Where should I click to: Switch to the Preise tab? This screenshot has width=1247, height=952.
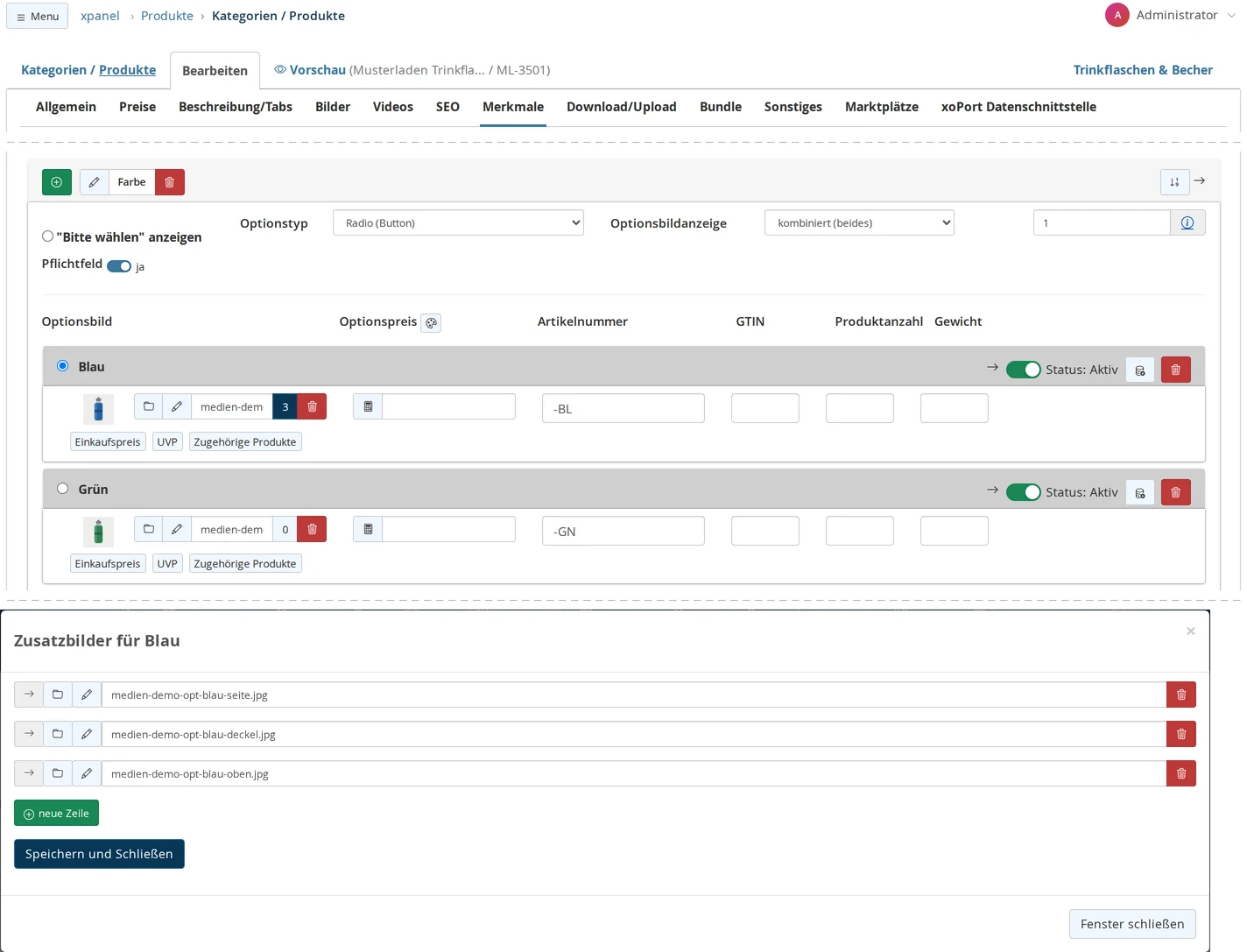point(137,107)
